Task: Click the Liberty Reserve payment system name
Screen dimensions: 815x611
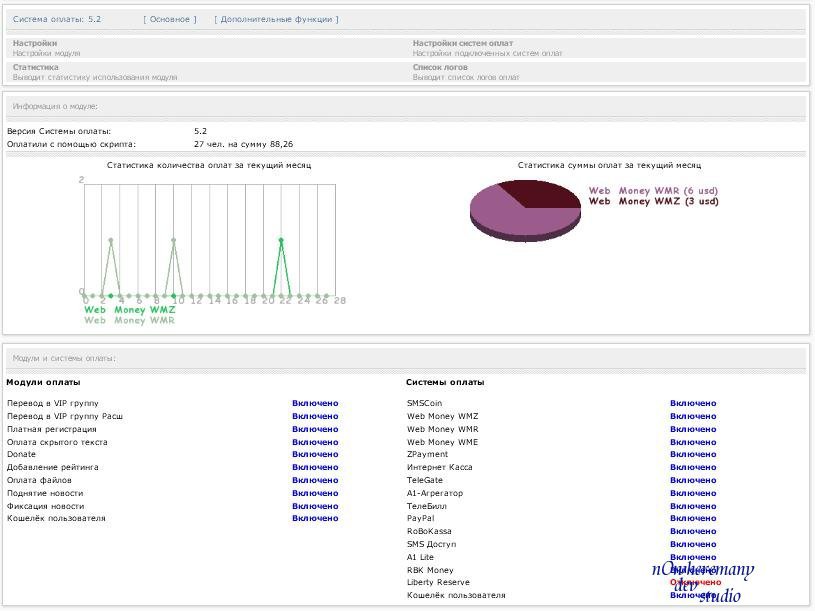Action: click(438, 582)
